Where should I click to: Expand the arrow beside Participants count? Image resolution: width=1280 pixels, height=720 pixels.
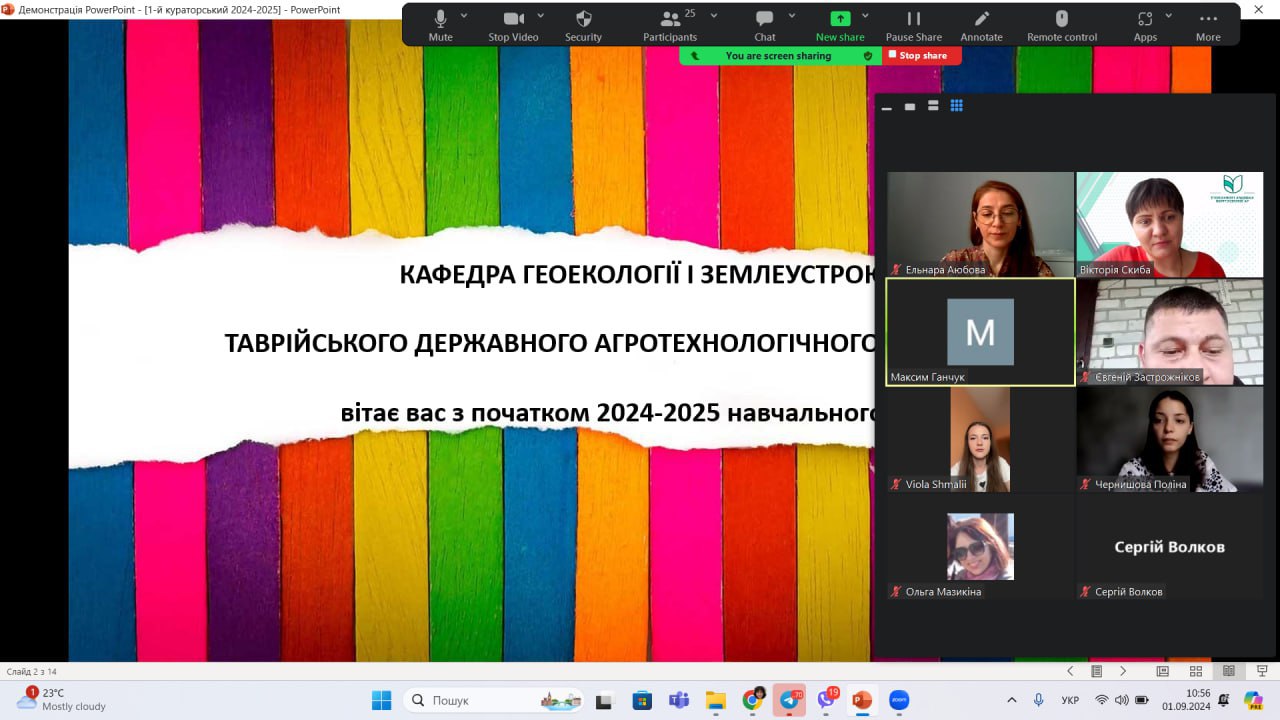[x=715, y=16]
